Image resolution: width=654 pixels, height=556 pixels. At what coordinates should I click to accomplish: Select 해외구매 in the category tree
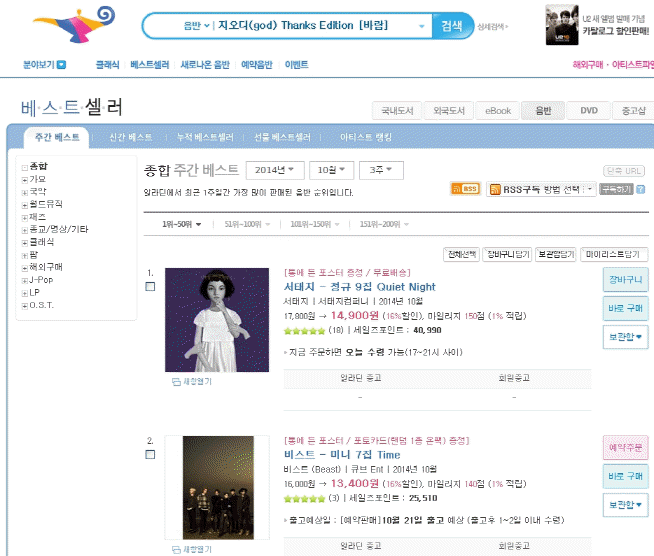[x=46, y=267]
